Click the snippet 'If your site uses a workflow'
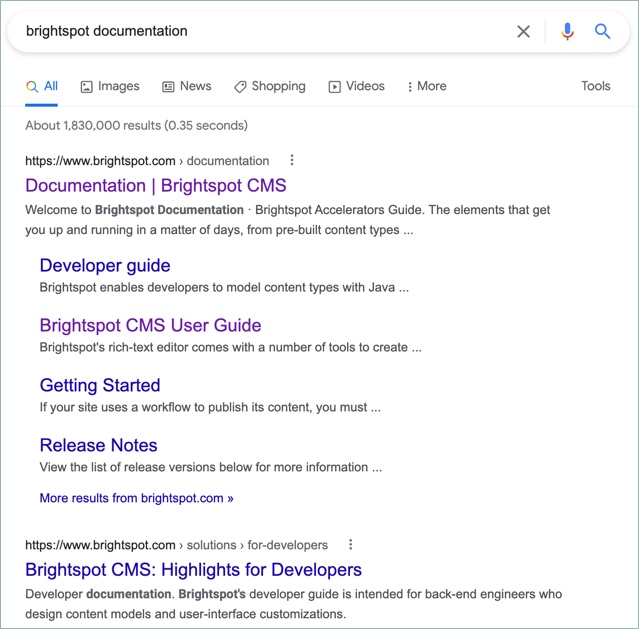The width and height of the screenshot is (639, 629). tap(210, 407)
